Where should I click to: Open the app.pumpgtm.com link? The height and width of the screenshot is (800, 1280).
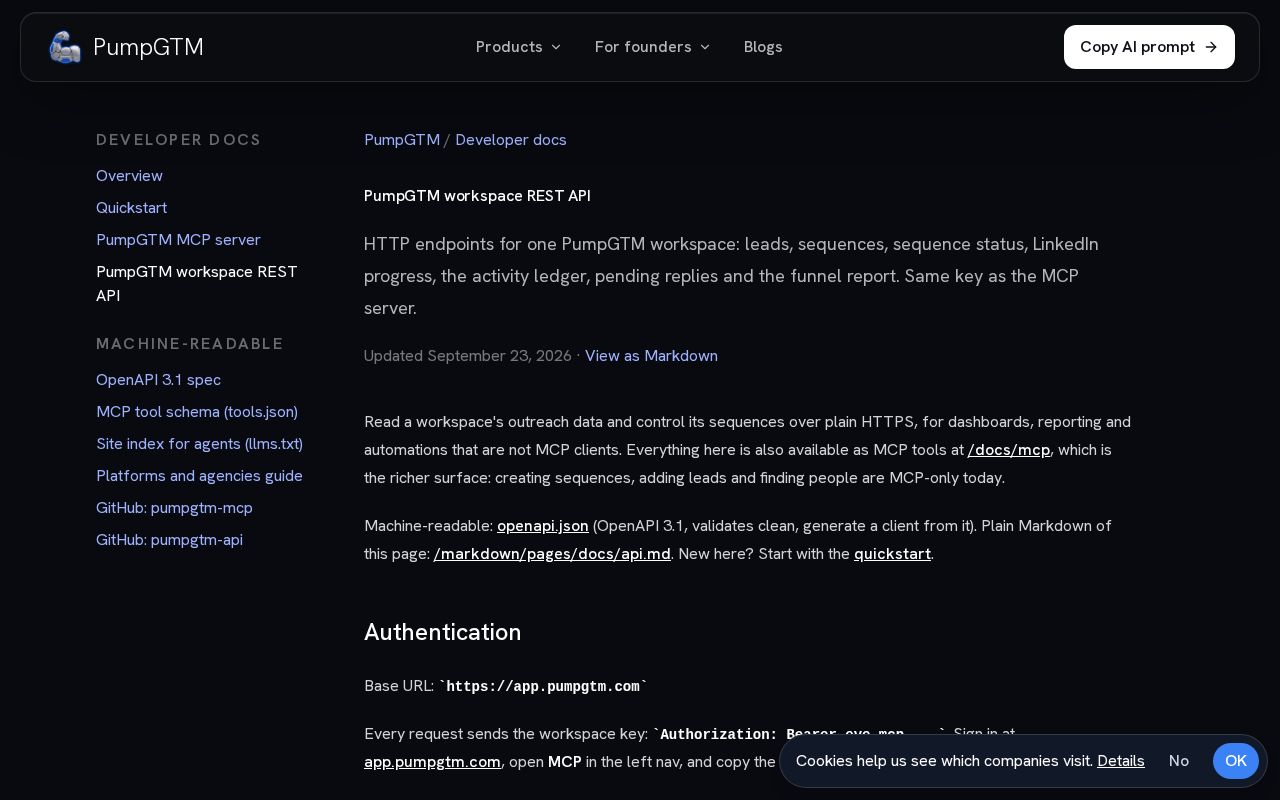click(x=432, y=762)
